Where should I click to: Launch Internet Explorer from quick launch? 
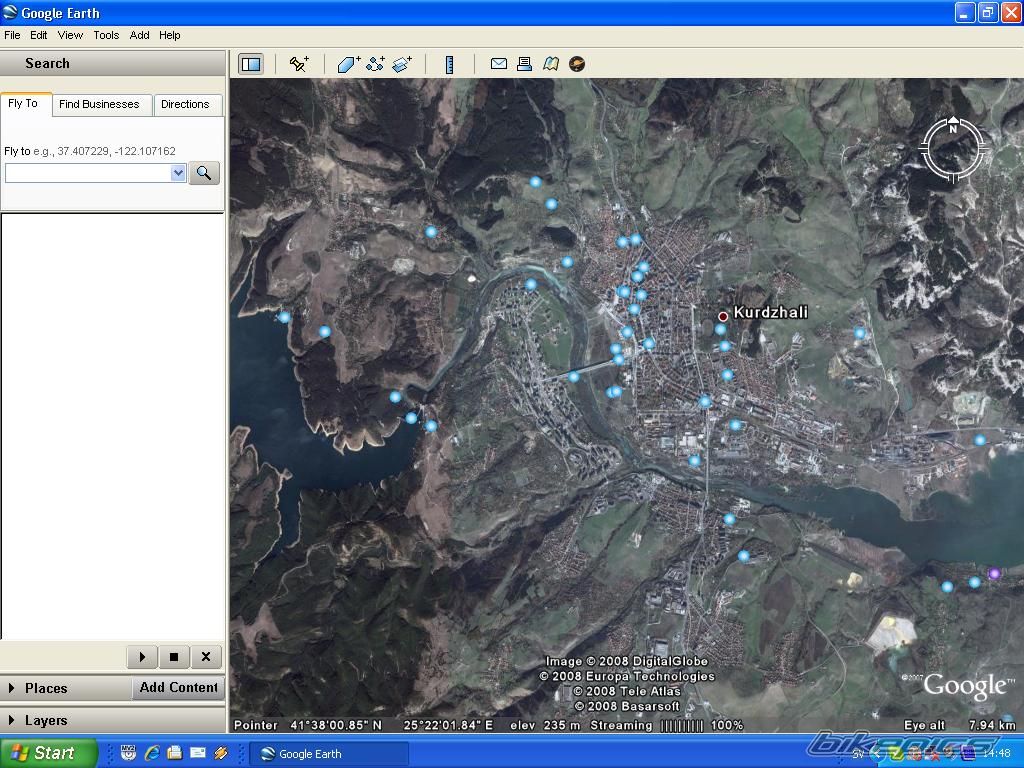(152, 753)
